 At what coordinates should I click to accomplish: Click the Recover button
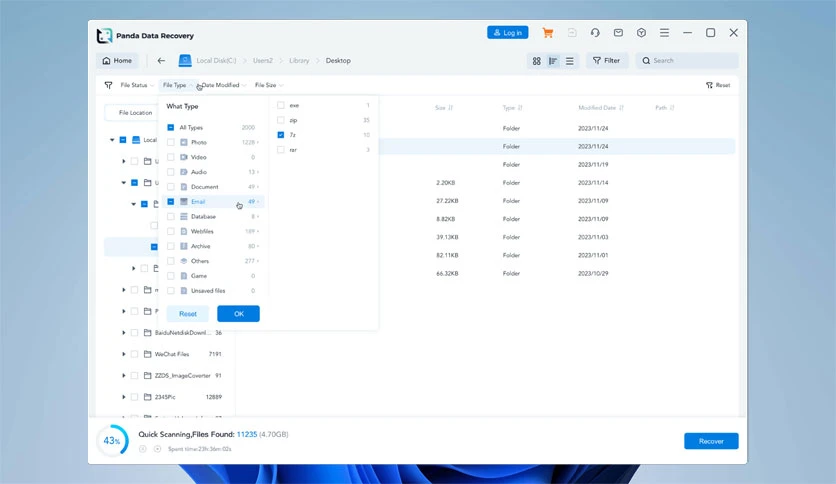[x=711, y=441]
